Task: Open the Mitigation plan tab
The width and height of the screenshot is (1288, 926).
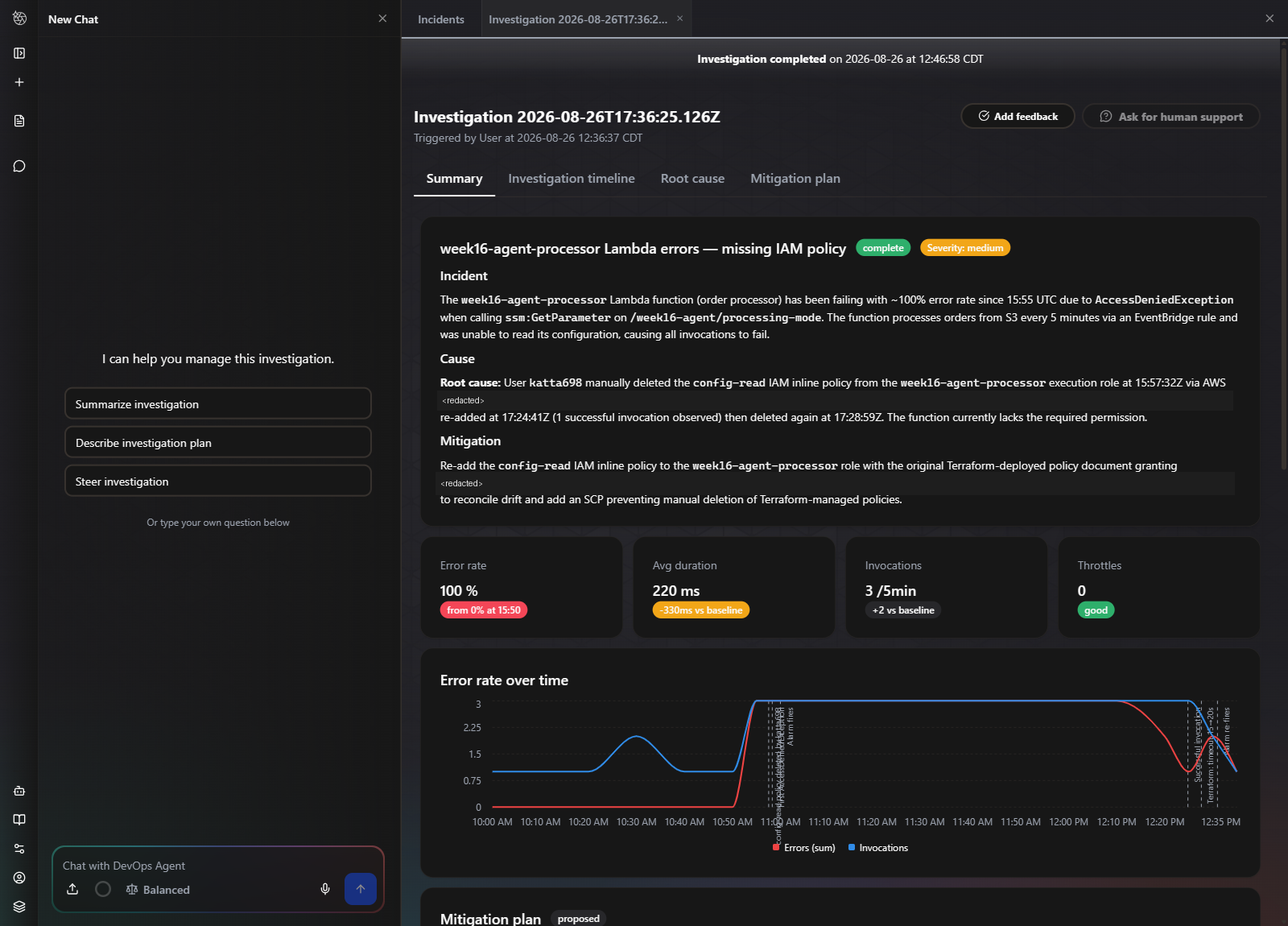Action: click(795, 179)
